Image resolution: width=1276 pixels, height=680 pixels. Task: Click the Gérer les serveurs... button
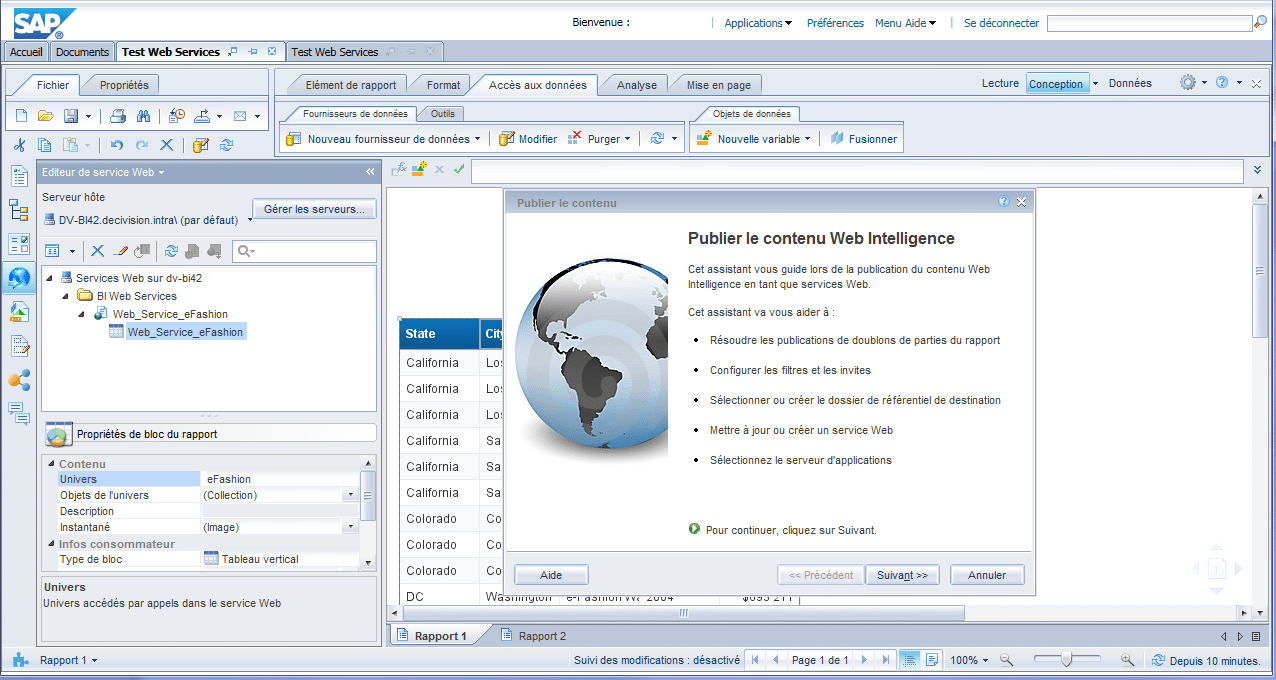click(314, 209)
